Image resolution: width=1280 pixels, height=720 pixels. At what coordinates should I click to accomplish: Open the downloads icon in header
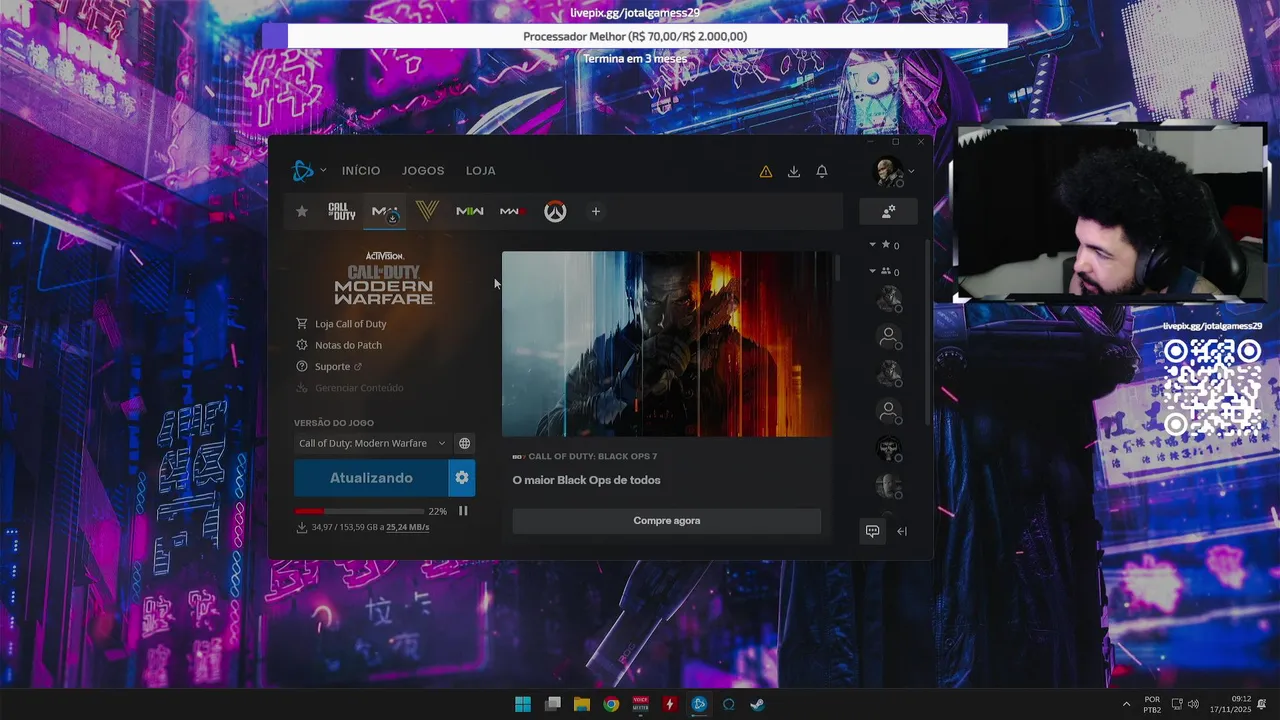pyautogui.click(x=794, y=171)
